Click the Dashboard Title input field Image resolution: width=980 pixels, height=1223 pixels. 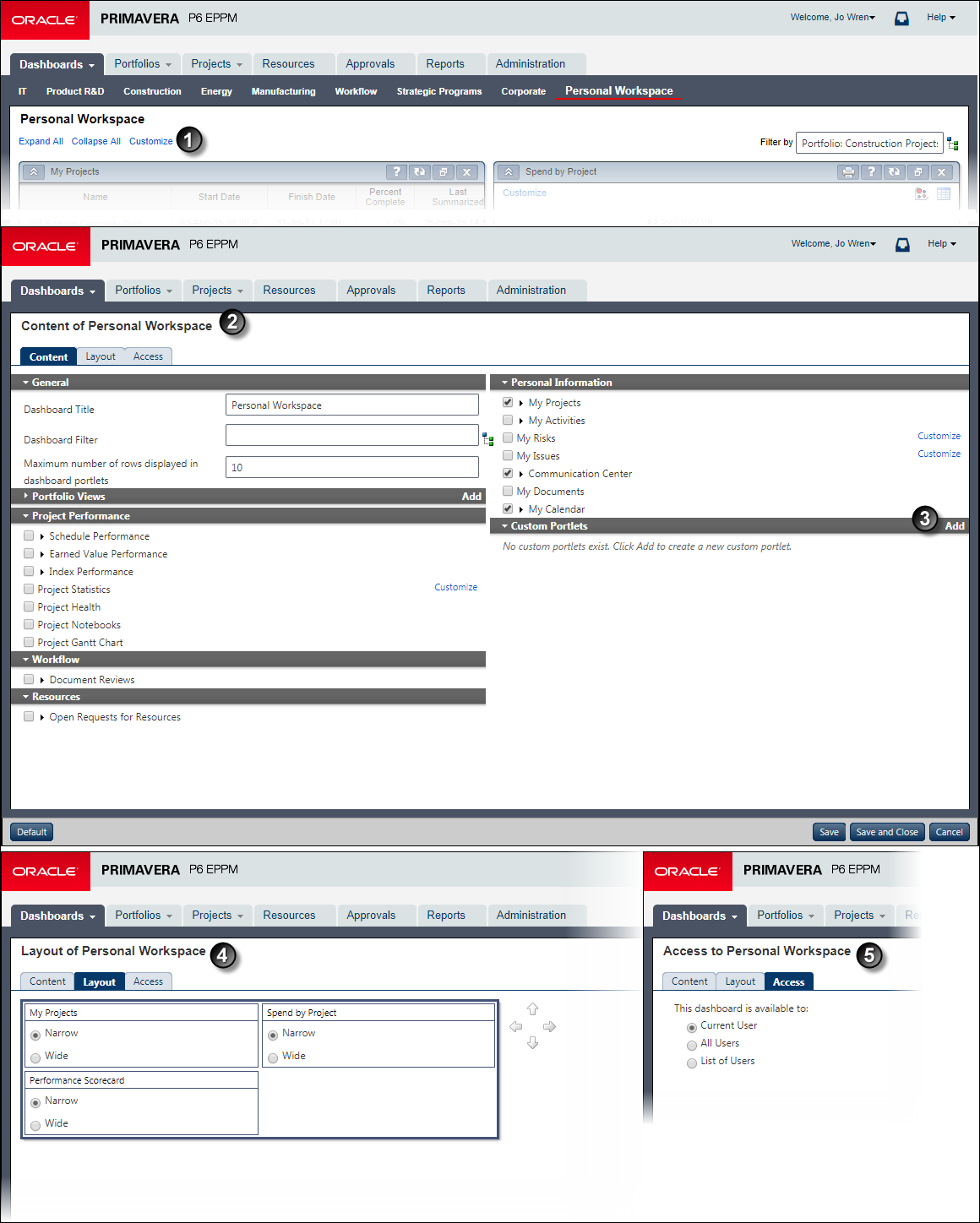[352, 405]
